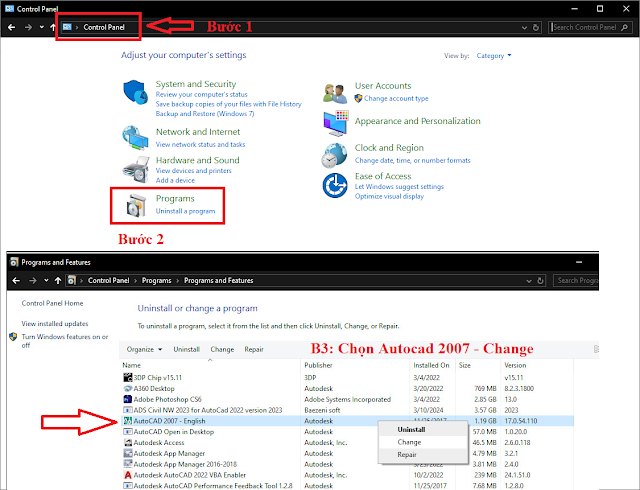Viewport: 640px width, 490px height.
Task: Go up one level in Control Panel window
Action: pyautogui.click(x=53, y=27)
